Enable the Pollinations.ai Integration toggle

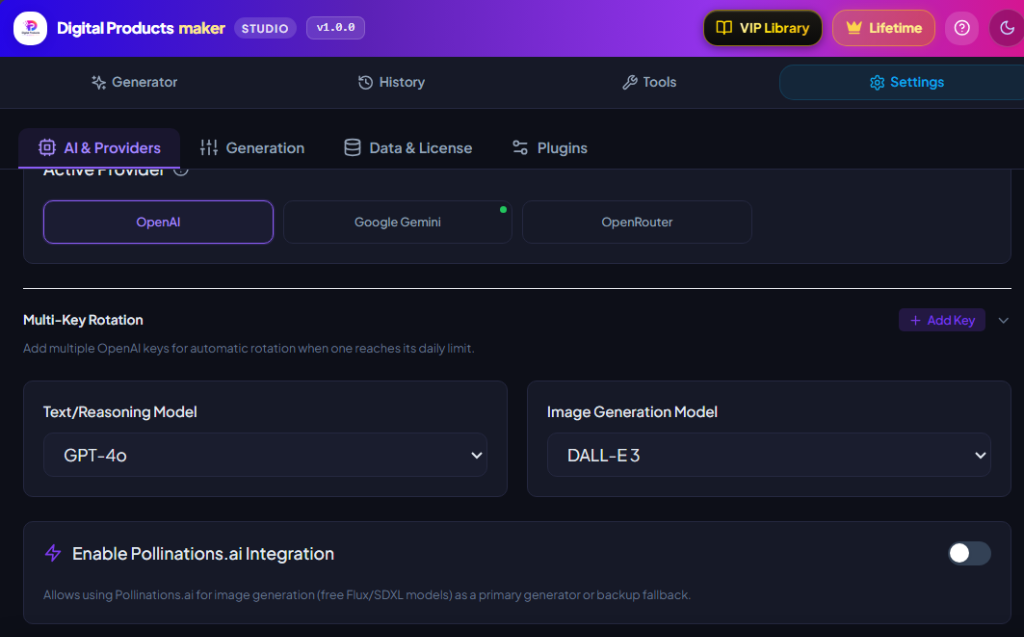click(969, 553)
